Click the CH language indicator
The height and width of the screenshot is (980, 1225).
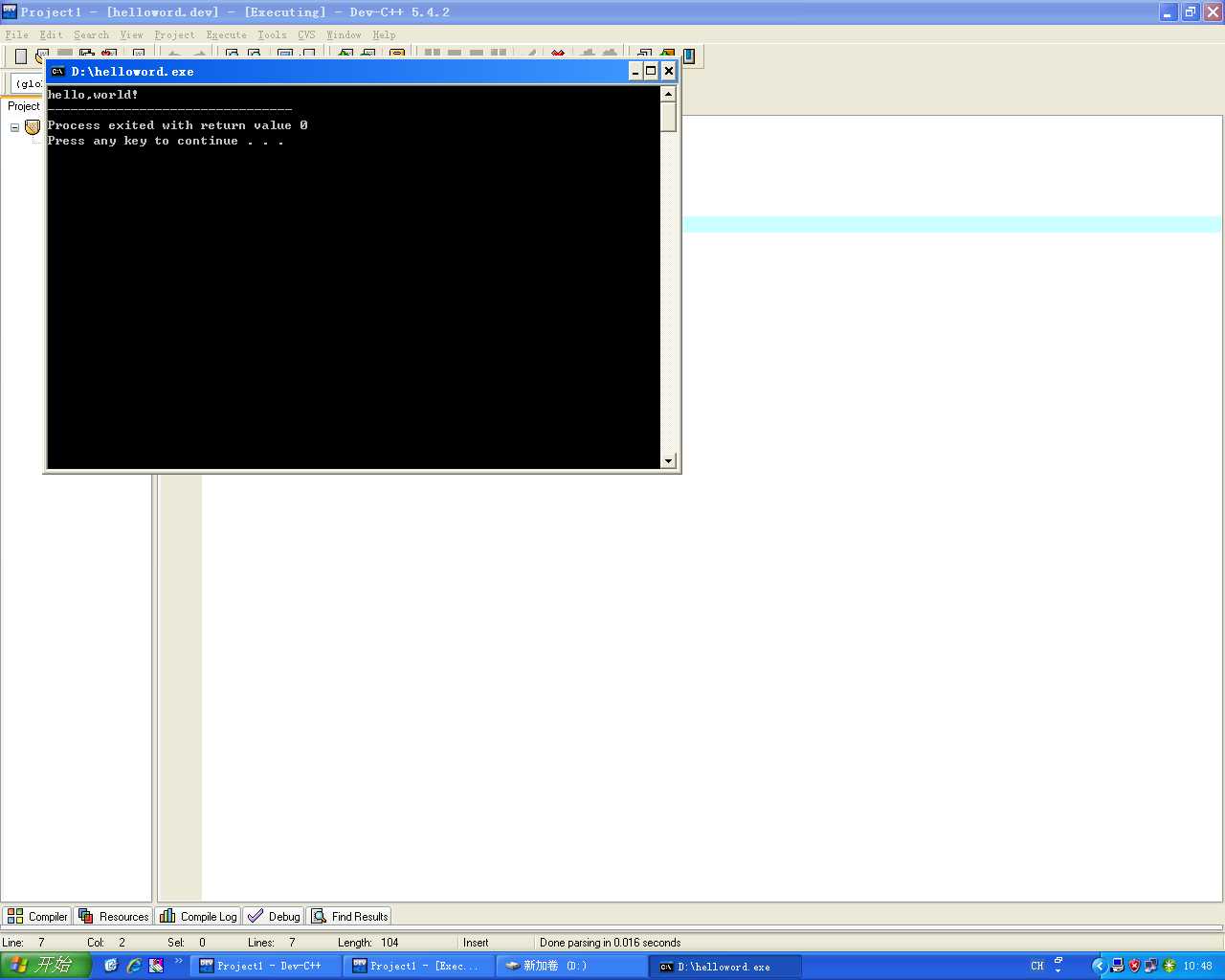click(1037, 966)
